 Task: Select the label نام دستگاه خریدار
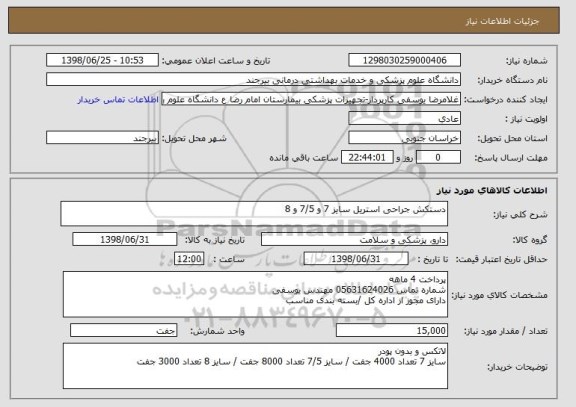512,80
